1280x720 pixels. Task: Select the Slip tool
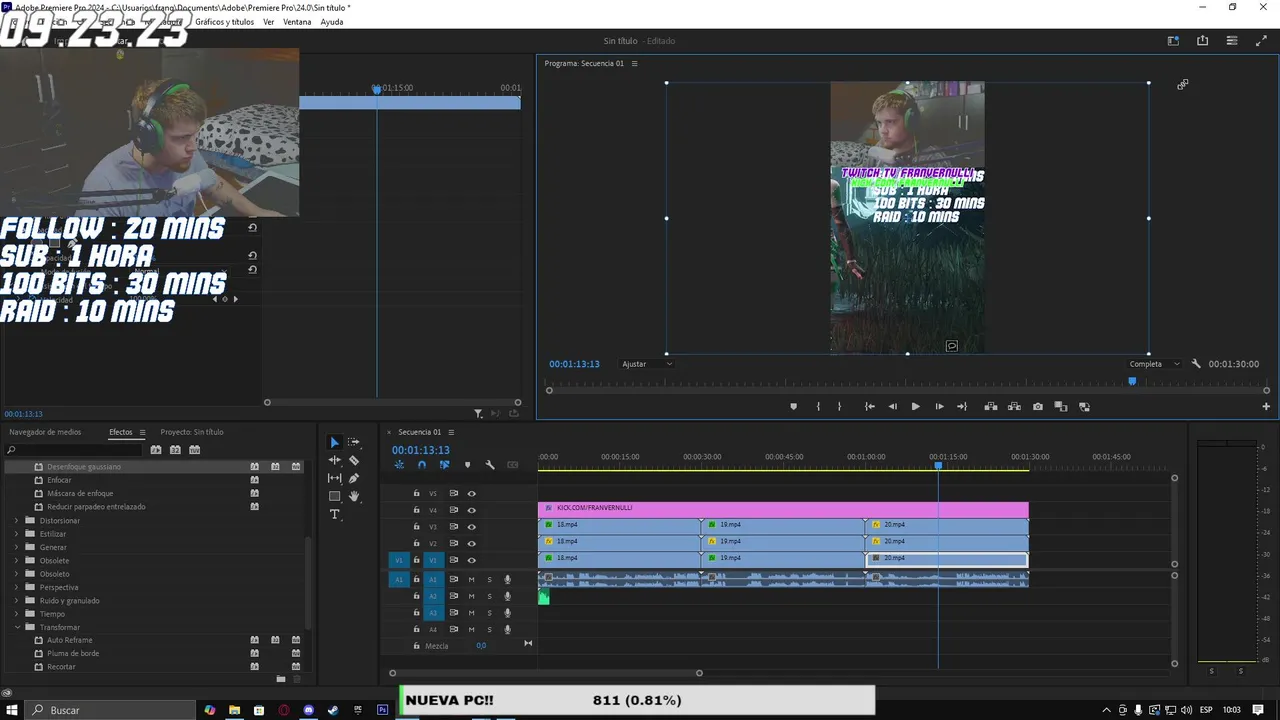(334, 478)
